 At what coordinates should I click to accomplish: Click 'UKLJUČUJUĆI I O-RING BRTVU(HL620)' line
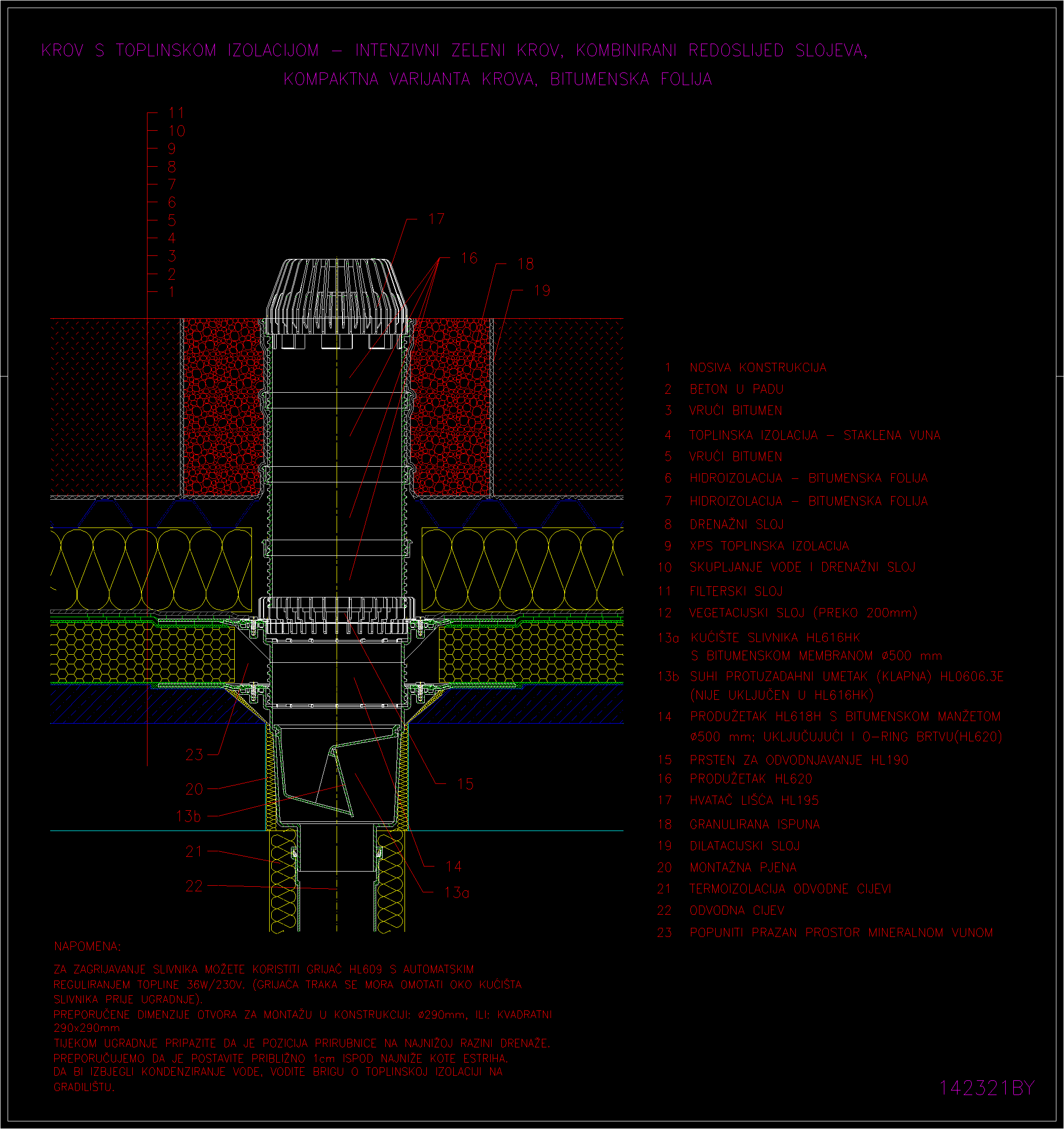click(x=883, y=737)
